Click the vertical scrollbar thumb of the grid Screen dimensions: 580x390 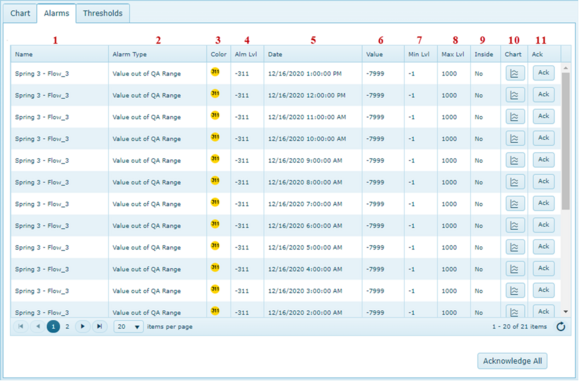(566, 141)
